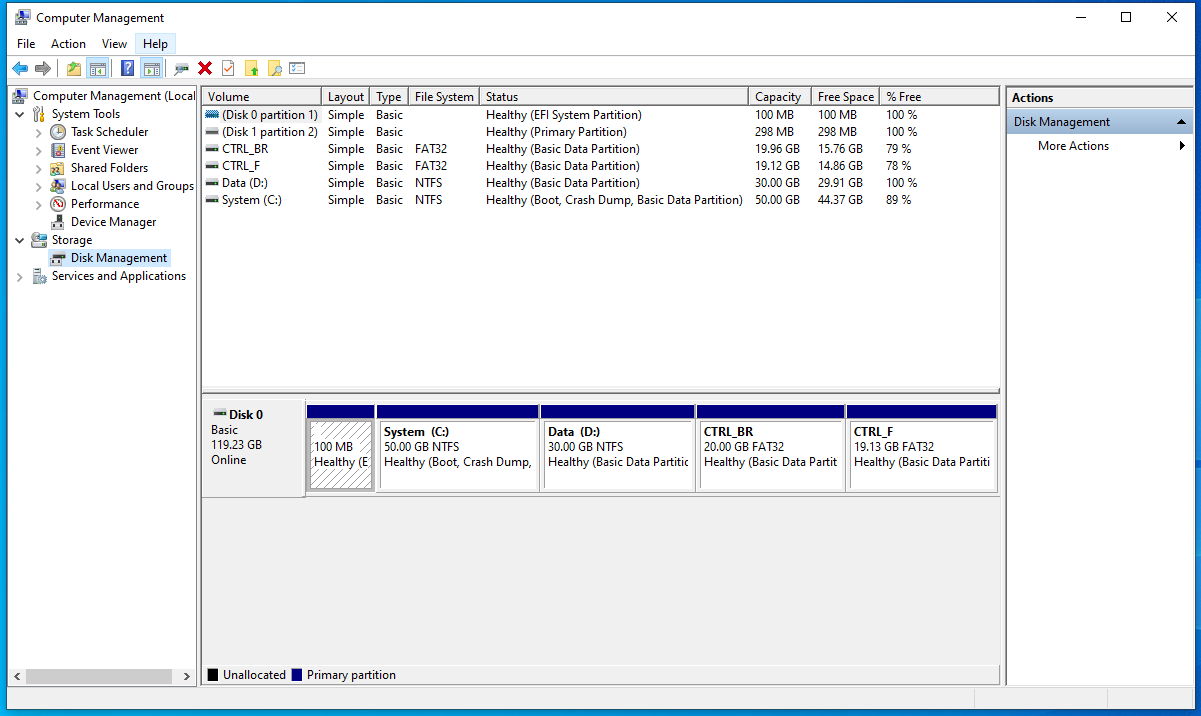The height and width of the screenshot is (716, 1201).
Task: Sort by the Status column header
Action: pos(614,97)
